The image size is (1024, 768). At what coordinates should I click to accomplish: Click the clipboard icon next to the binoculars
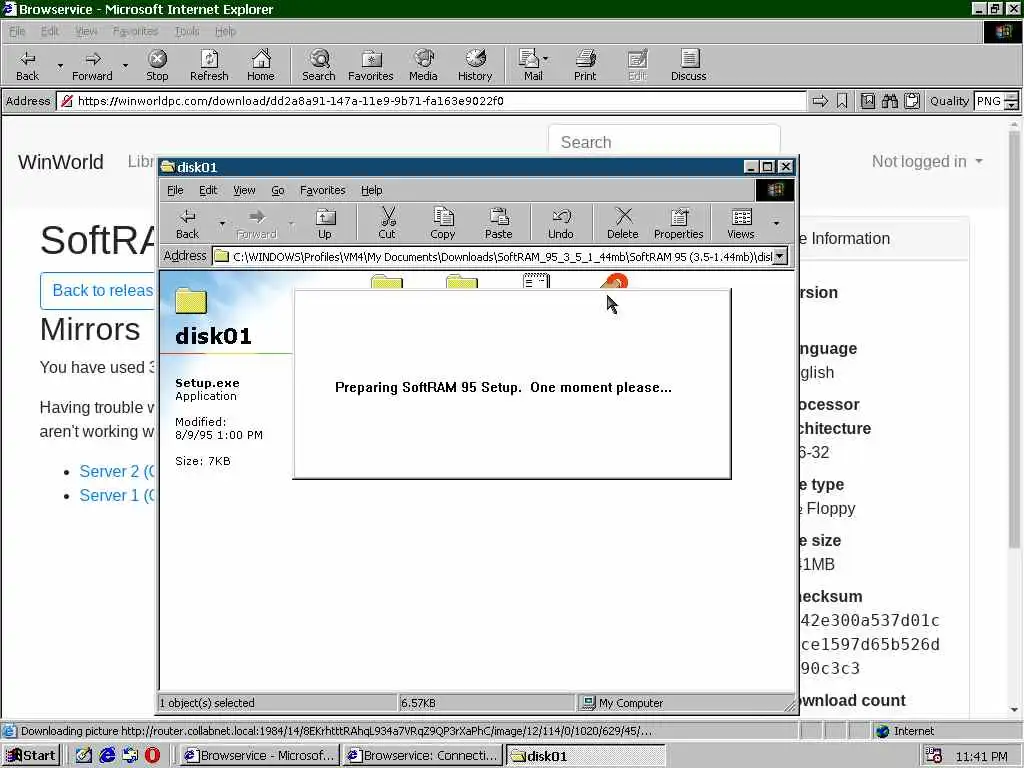tap(912, 101)
